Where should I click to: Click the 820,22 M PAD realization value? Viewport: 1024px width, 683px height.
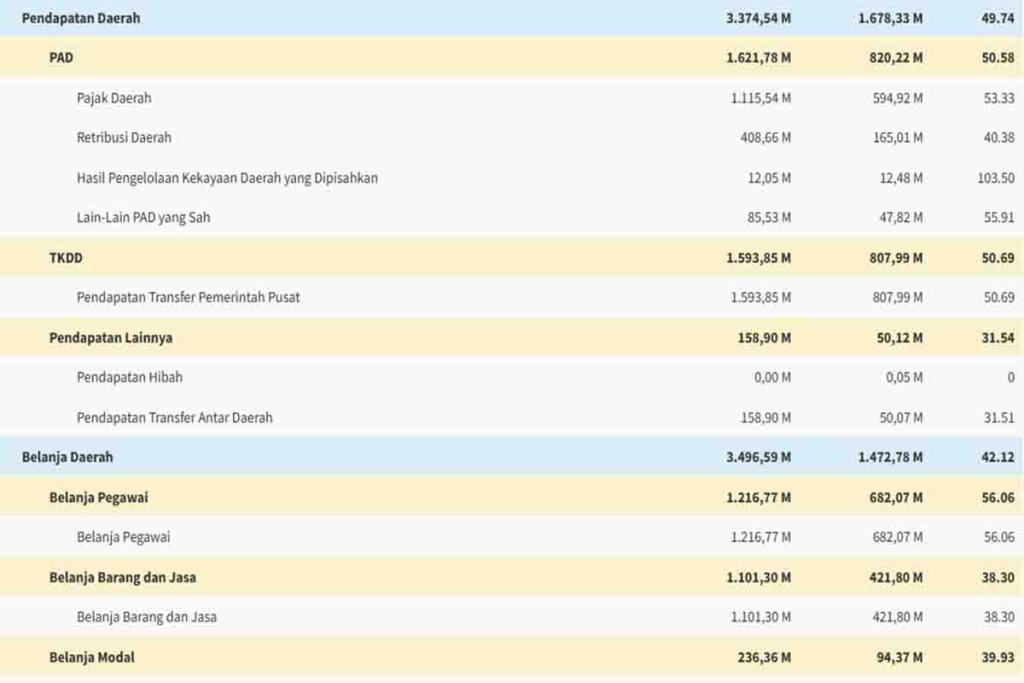(x=896, y=57)
